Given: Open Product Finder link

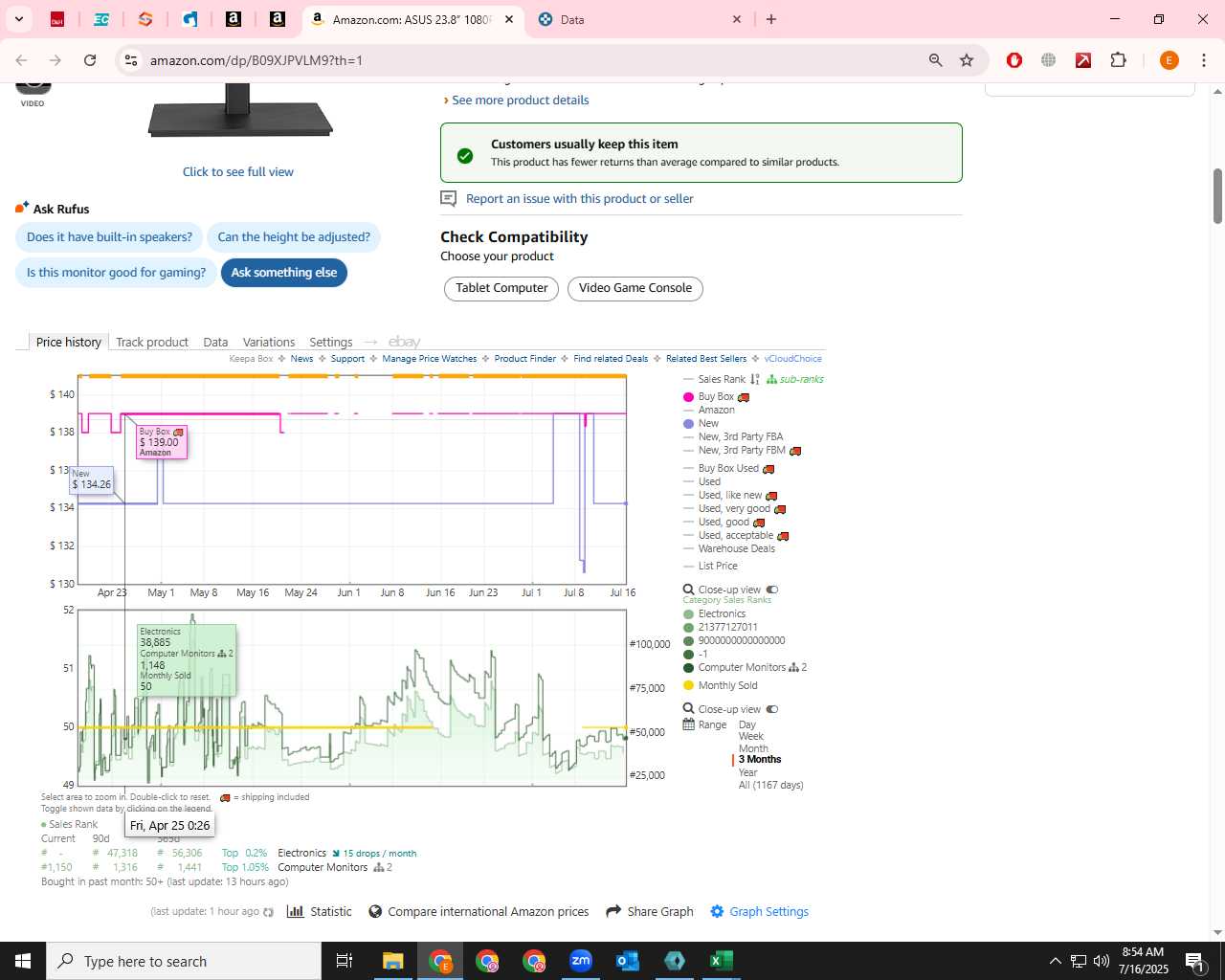Looking at the screenshot, I should tap(524, 359).
